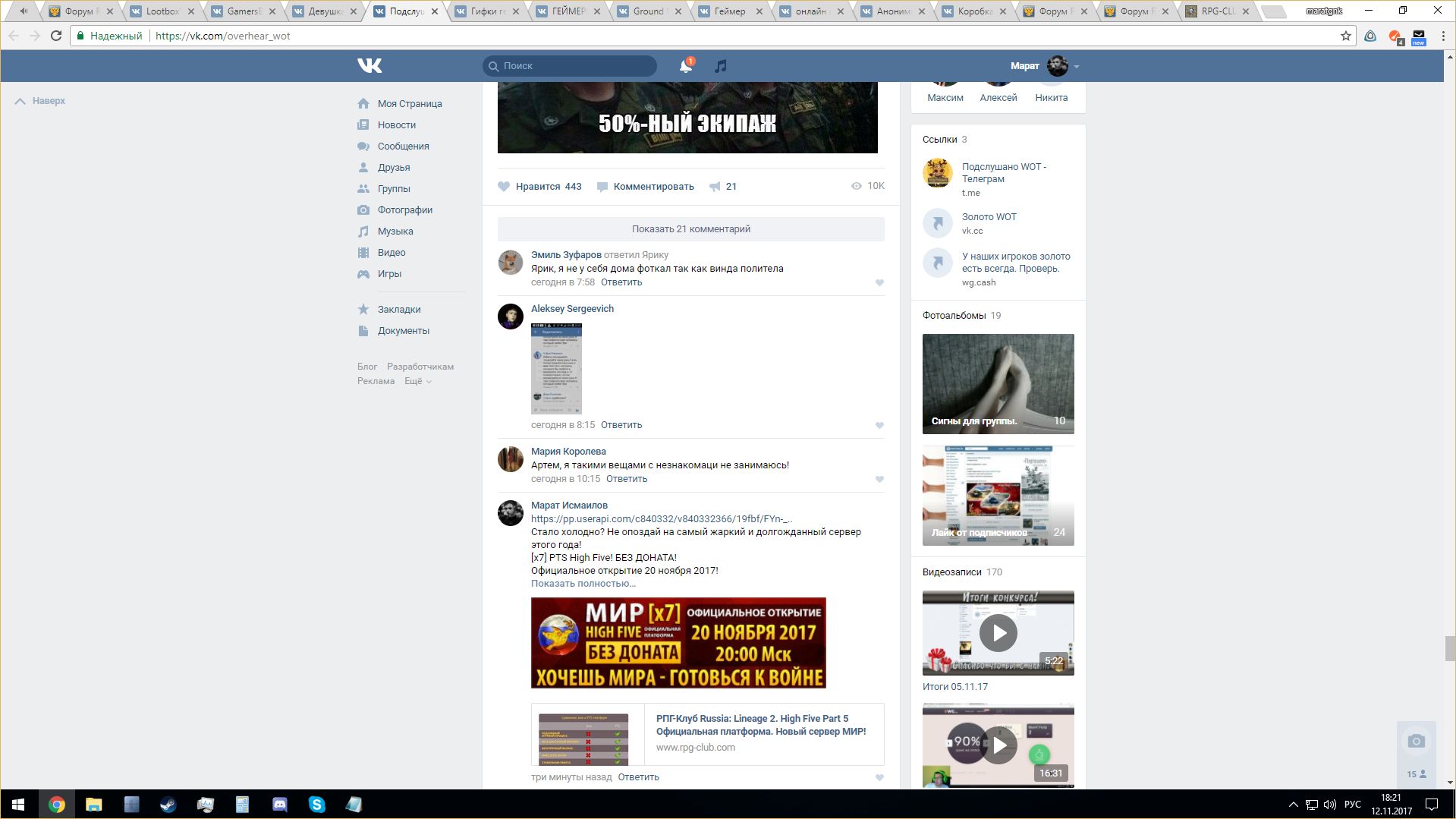The width and height of the screenshot is (1456, 819).
Task: Bookmark this page with star icon
Action: point(1345,36)
